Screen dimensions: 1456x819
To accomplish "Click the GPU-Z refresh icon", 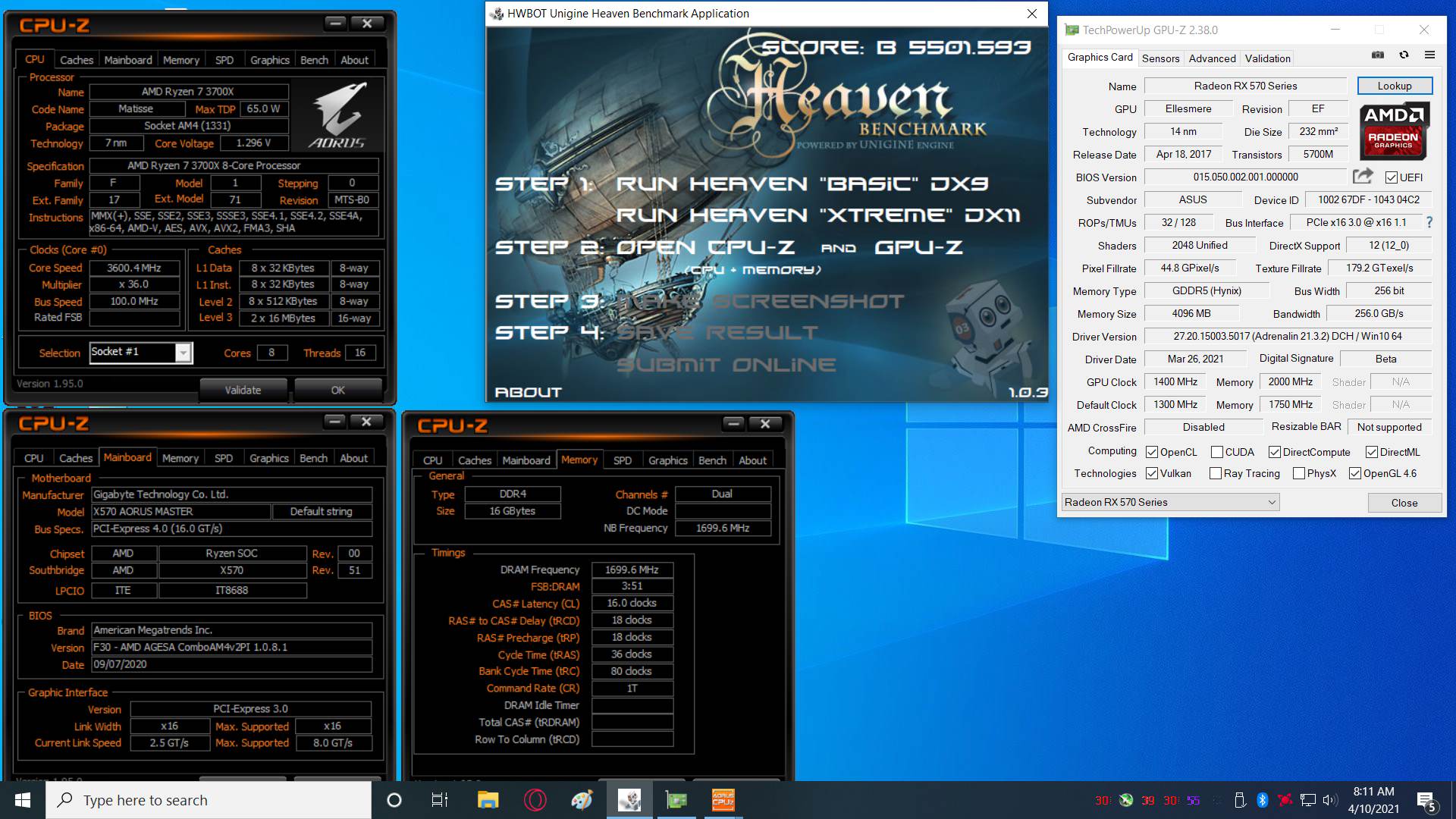I will (1404, 55).
